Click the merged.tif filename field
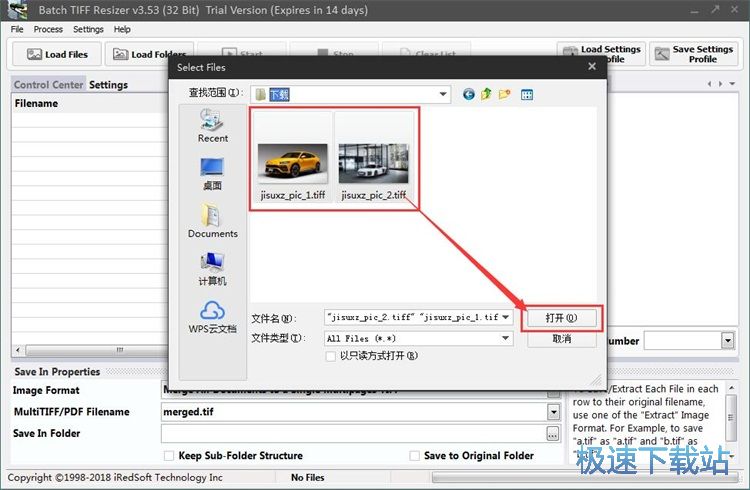Viewport: 750px width, 490px height. click(x=354, y=412)
